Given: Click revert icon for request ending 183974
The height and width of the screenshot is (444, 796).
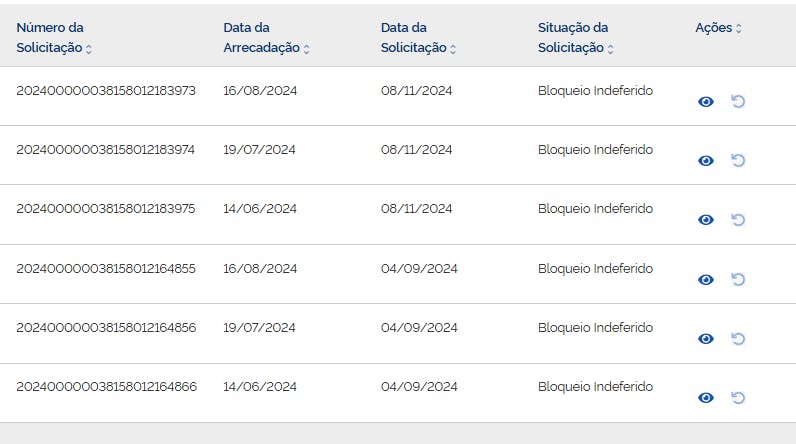Looking at the screenshot, I should pyautogui.click(x=738, y=160).
